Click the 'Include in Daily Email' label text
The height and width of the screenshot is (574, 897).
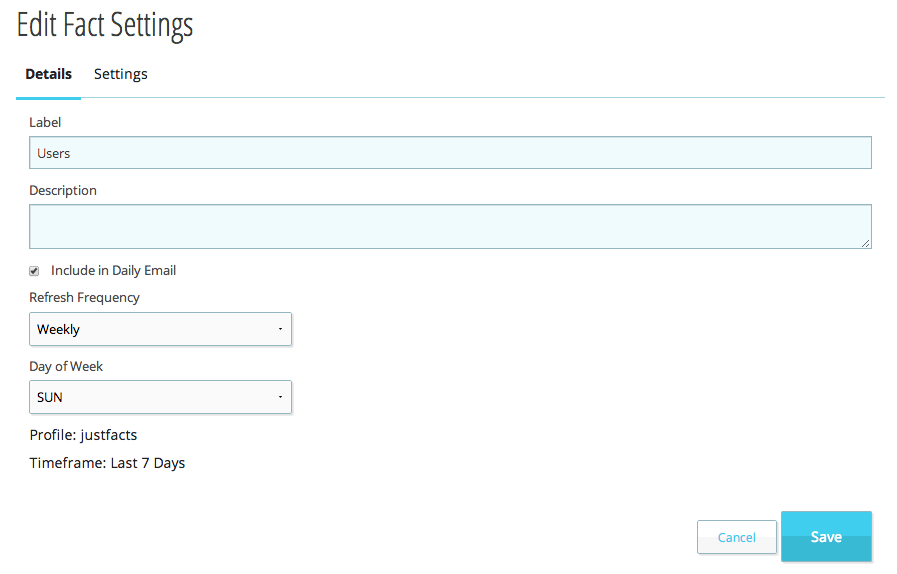click(x=113, y=271)
